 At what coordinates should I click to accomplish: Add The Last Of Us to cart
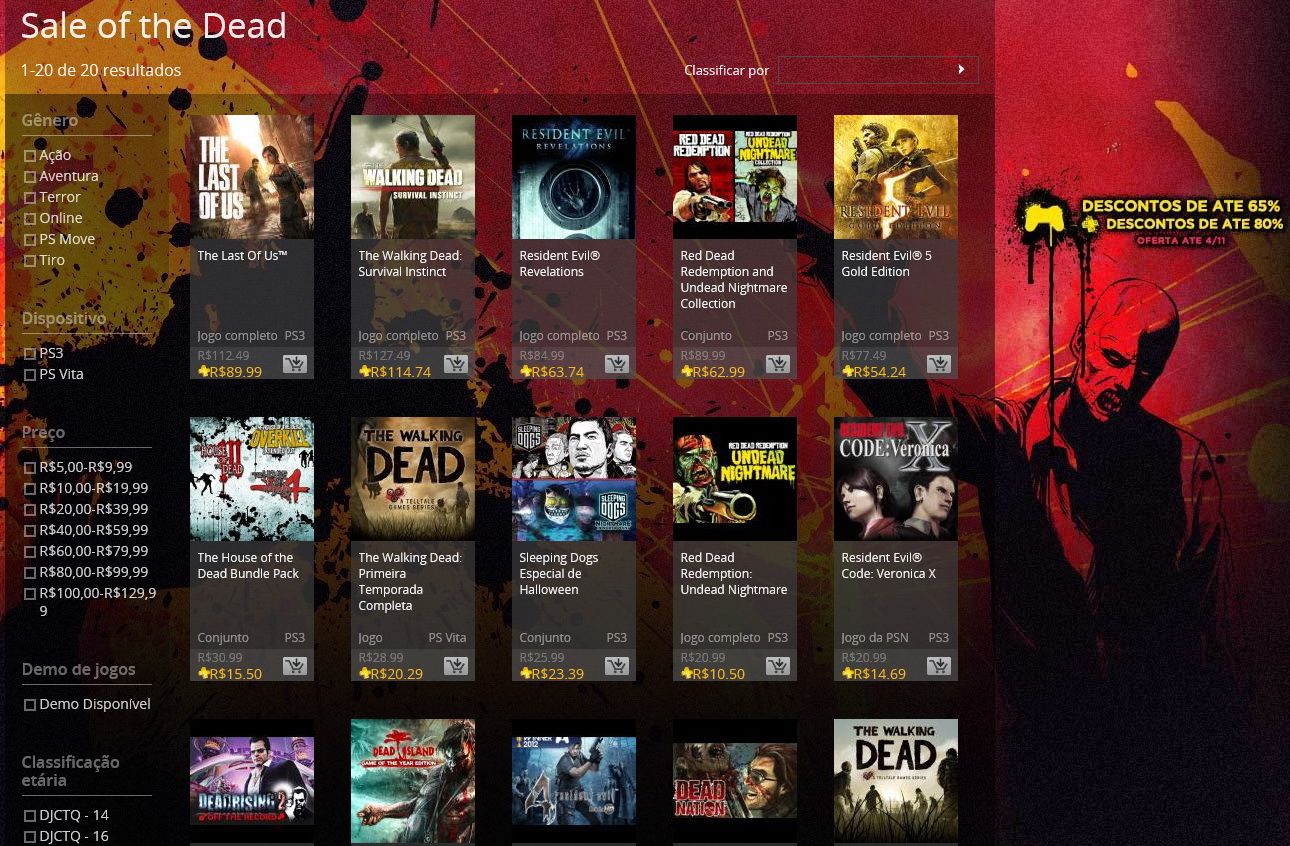(x=295, y=364)
